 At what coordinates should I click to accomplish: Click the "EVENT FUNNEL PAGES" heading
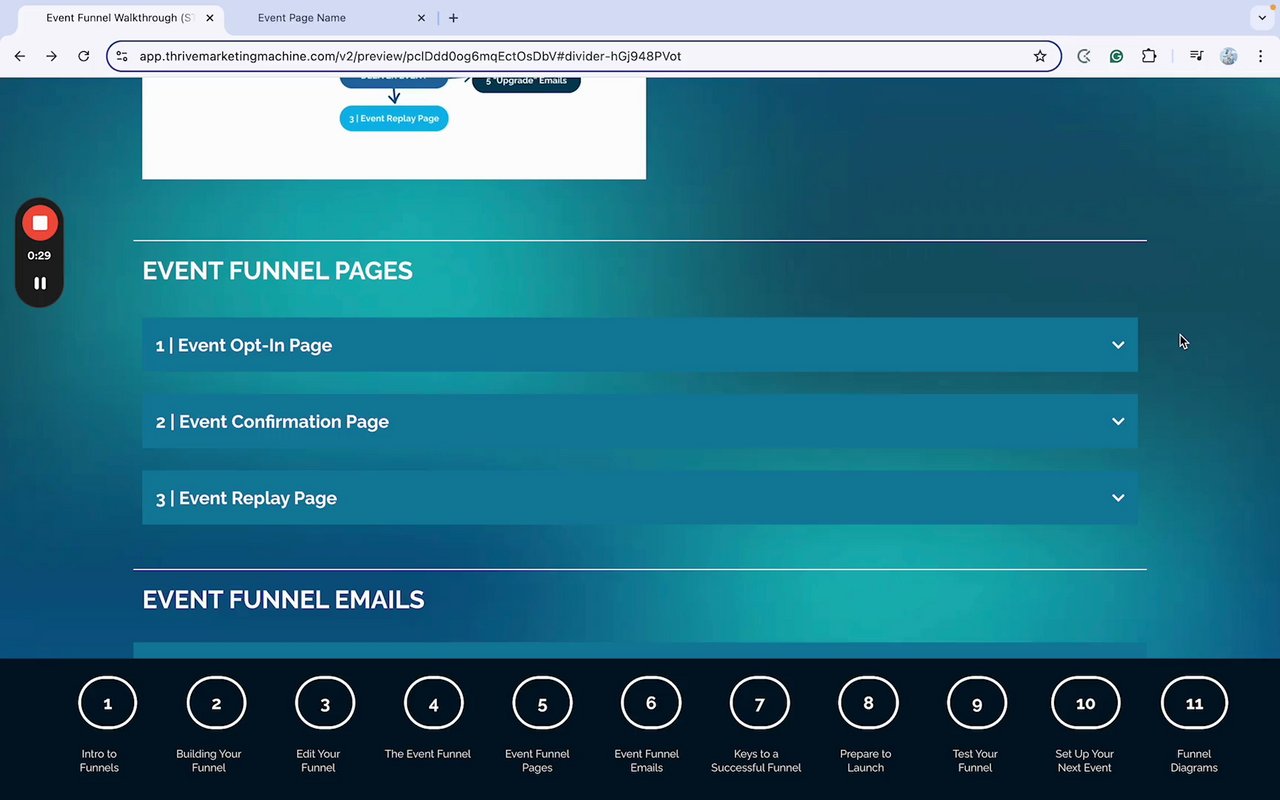[278, 271]
